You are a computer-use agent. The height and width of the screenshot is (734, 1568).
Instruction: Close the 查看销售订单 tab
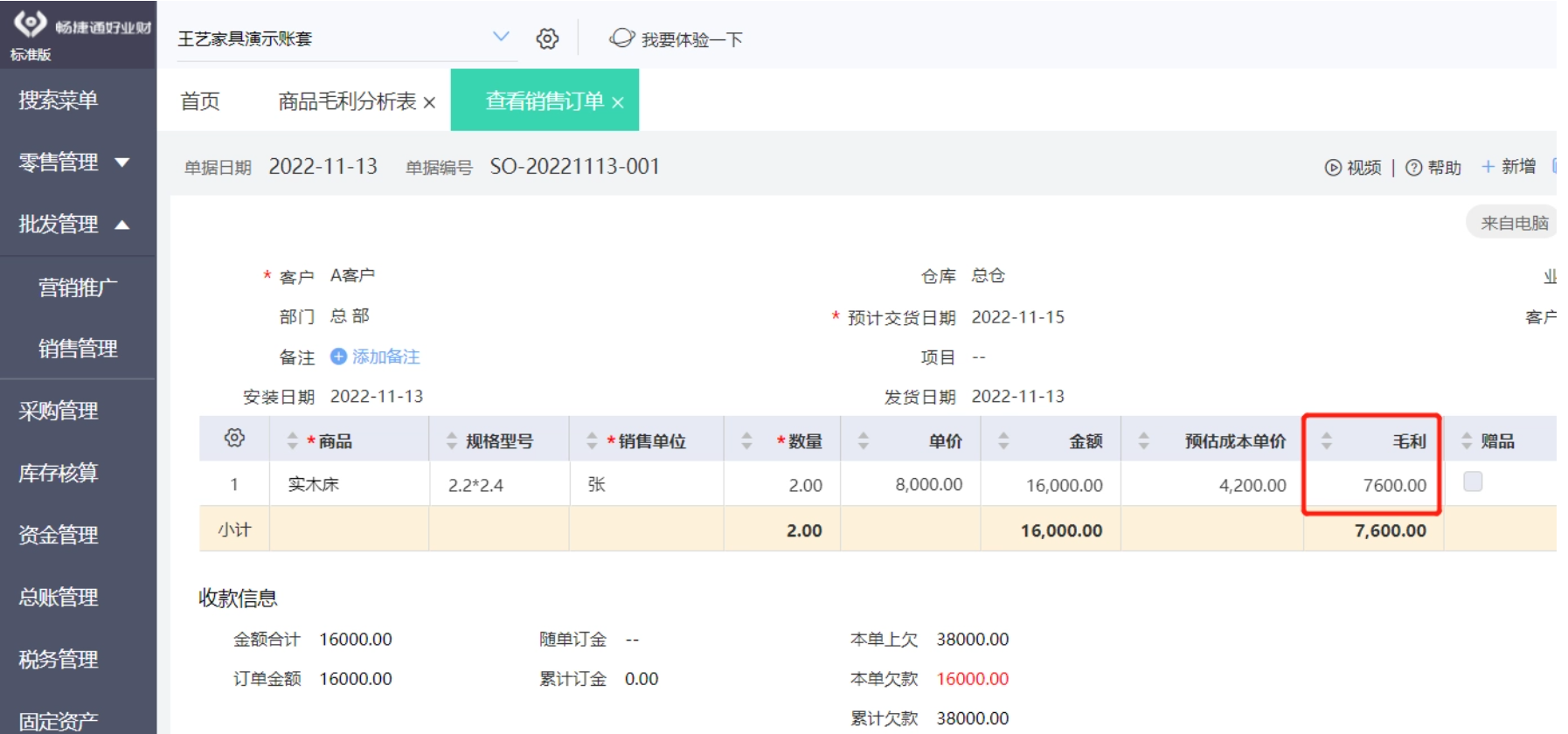(x=618, y=103)
